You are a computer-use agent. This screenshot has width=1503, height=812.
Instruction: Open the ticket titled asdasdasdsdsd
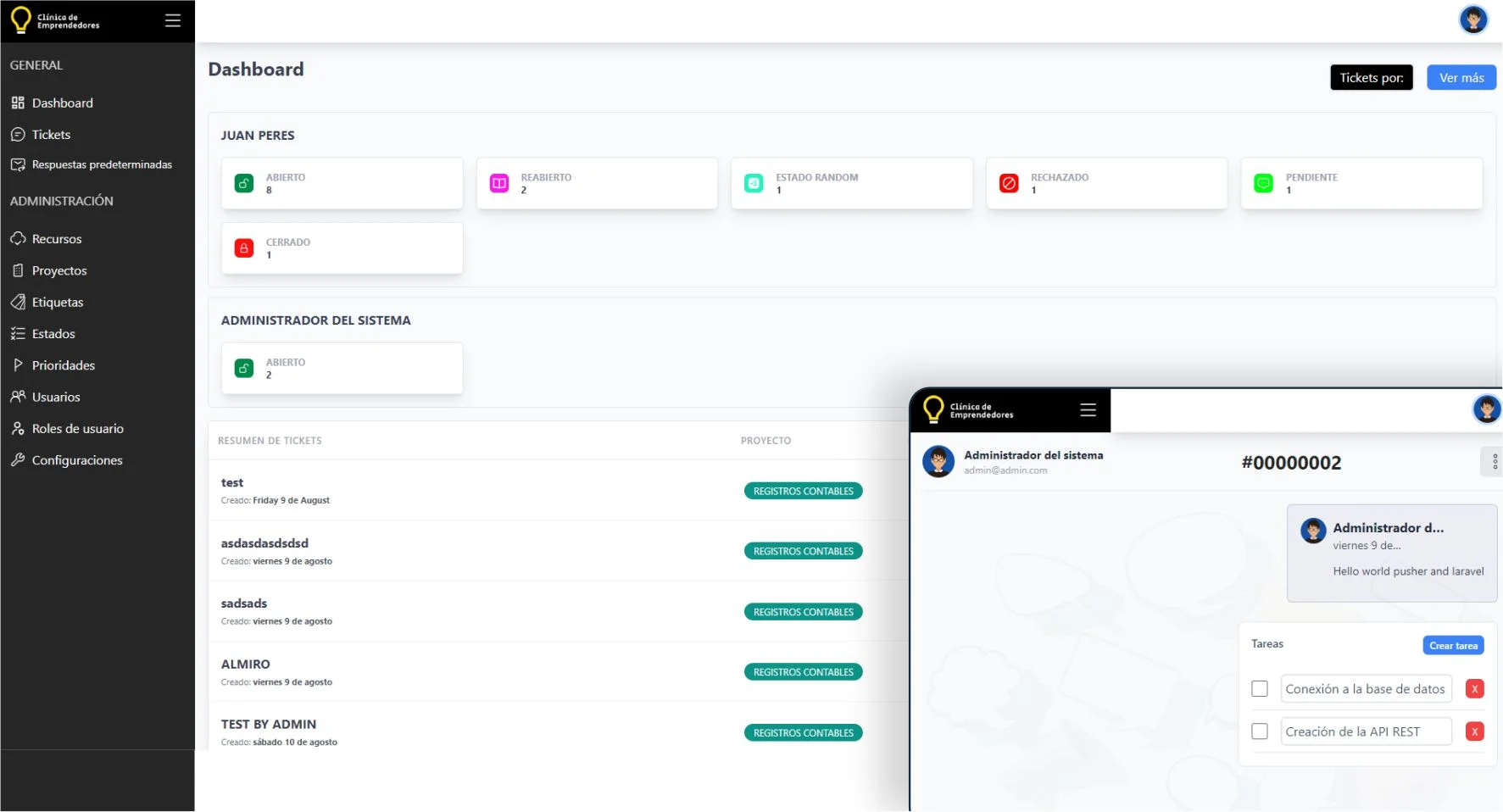click(x=264, y=543)
